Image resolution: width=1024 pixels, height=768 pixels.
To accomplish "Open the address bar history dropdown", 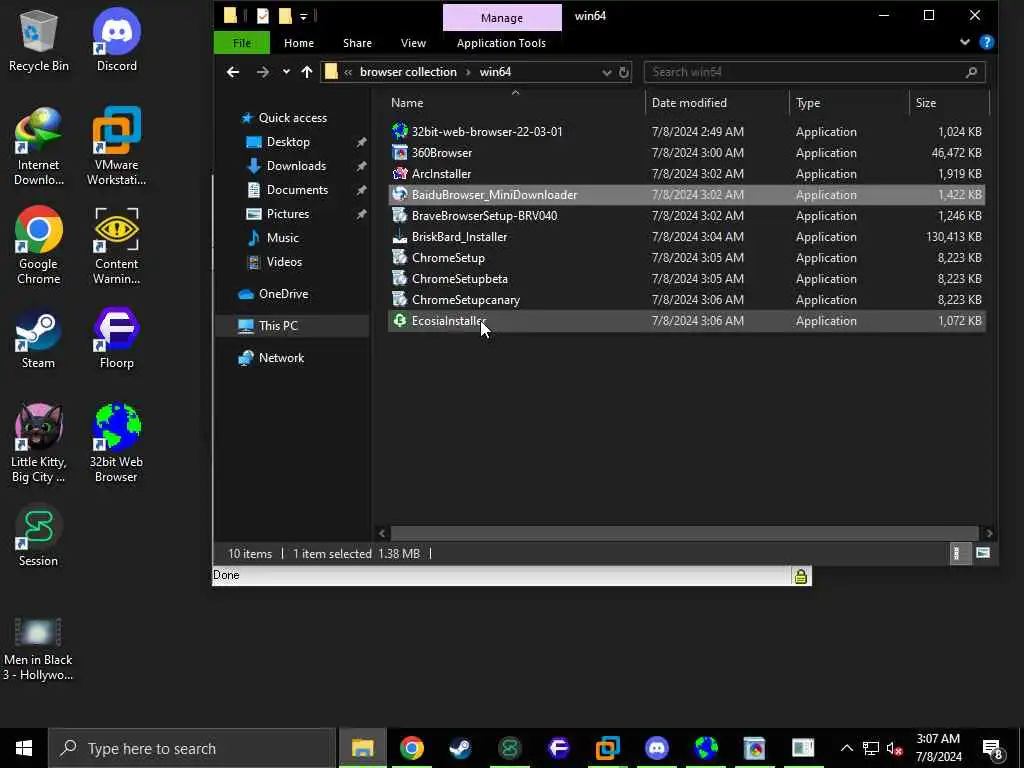I will (607, 72).
